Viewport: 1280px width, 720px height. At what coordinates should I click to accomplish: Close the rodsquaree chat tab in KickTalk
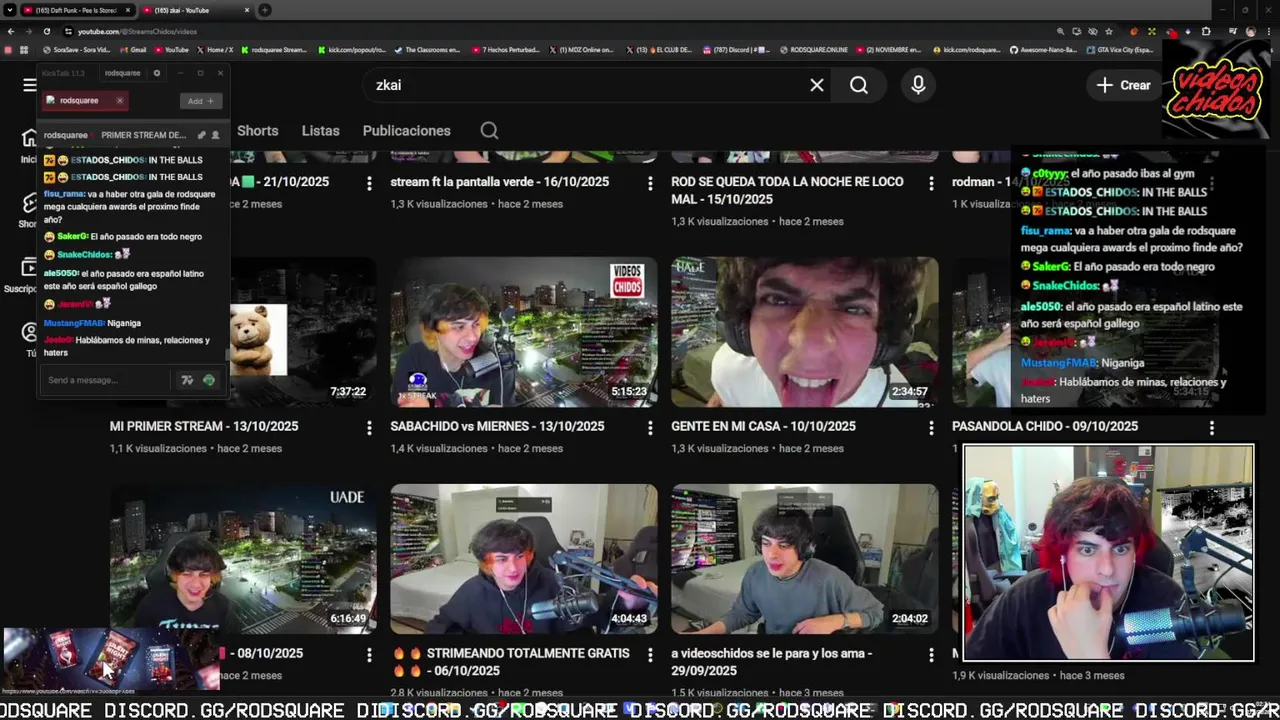[x=119, y=100]
